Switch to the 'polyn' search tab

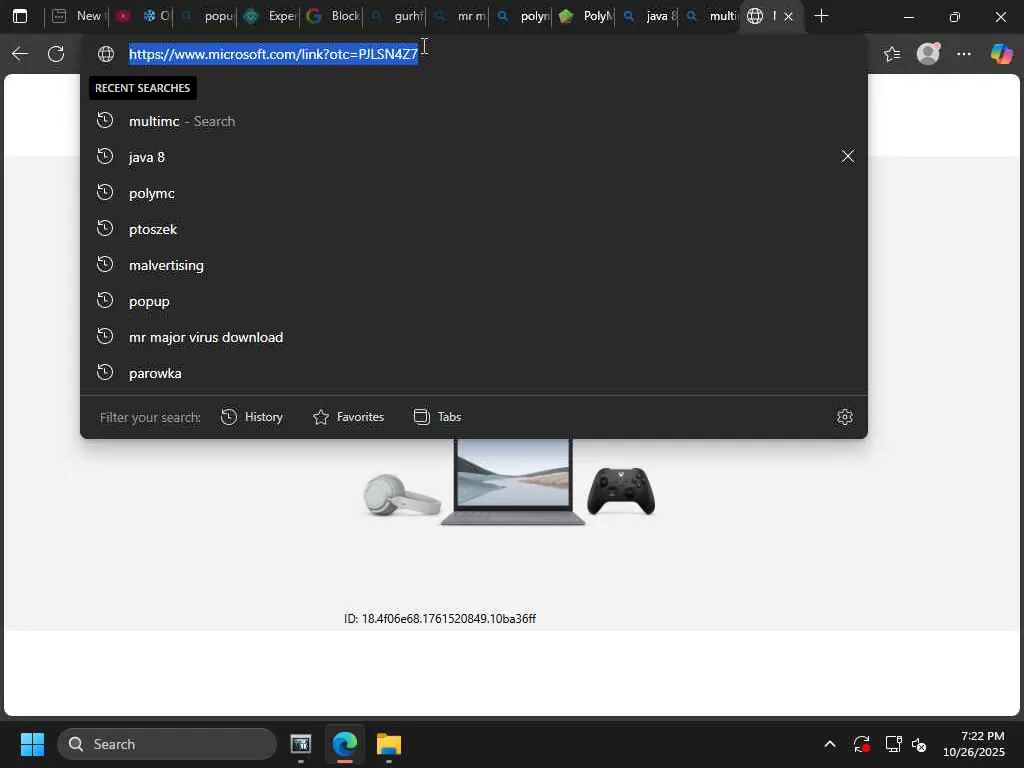click(x=522, y=16)
